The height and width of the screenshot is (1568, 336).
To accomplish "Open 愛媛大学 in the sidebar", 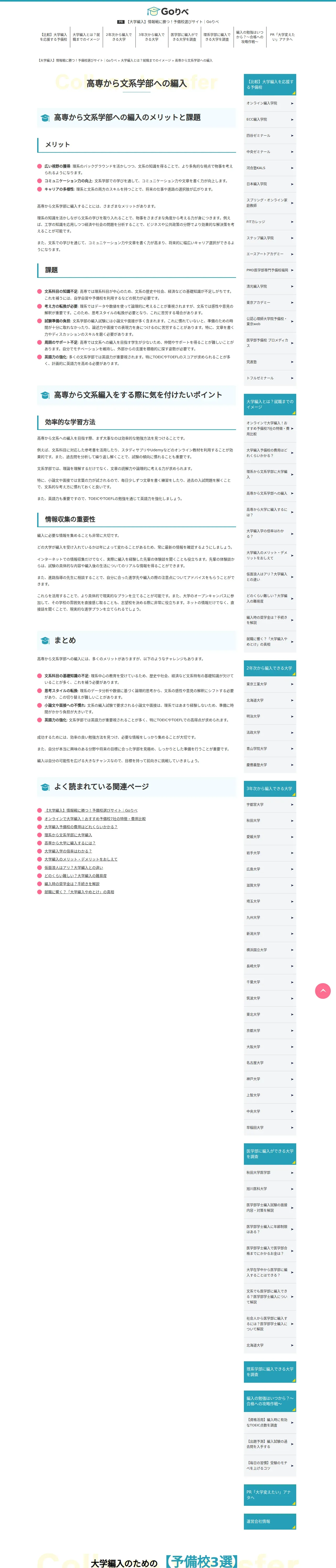I will 270,837.
